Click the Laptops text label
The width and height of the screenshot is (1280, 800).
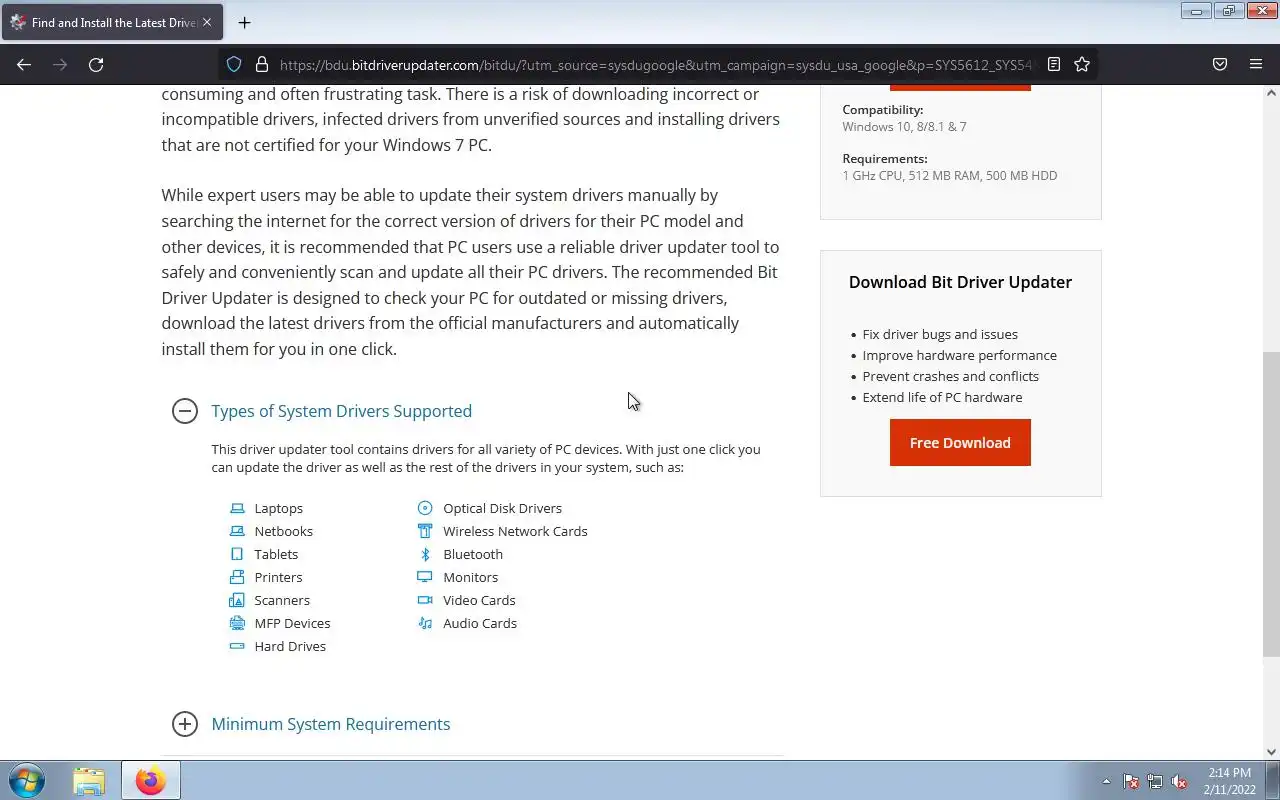279,508
